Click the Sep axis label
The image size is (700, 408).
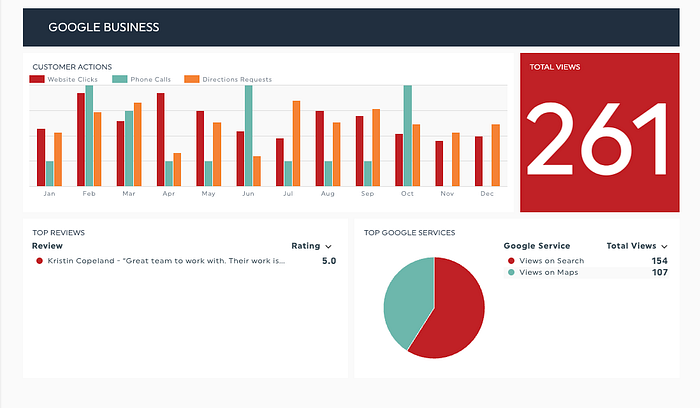367,193
